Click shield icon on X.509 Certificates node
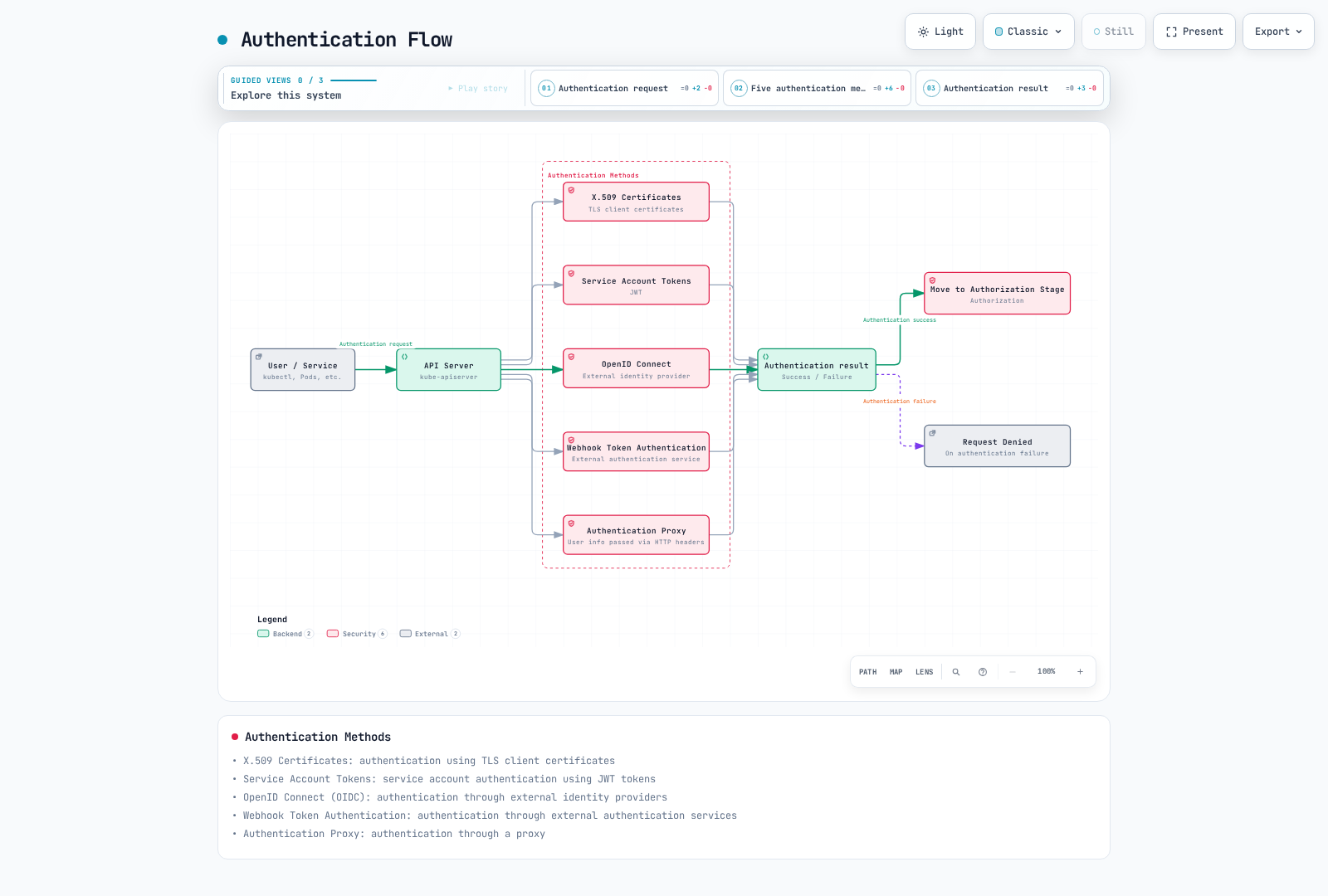The height and width of the screenshot is (896, 1328). (x=571, y=191)
